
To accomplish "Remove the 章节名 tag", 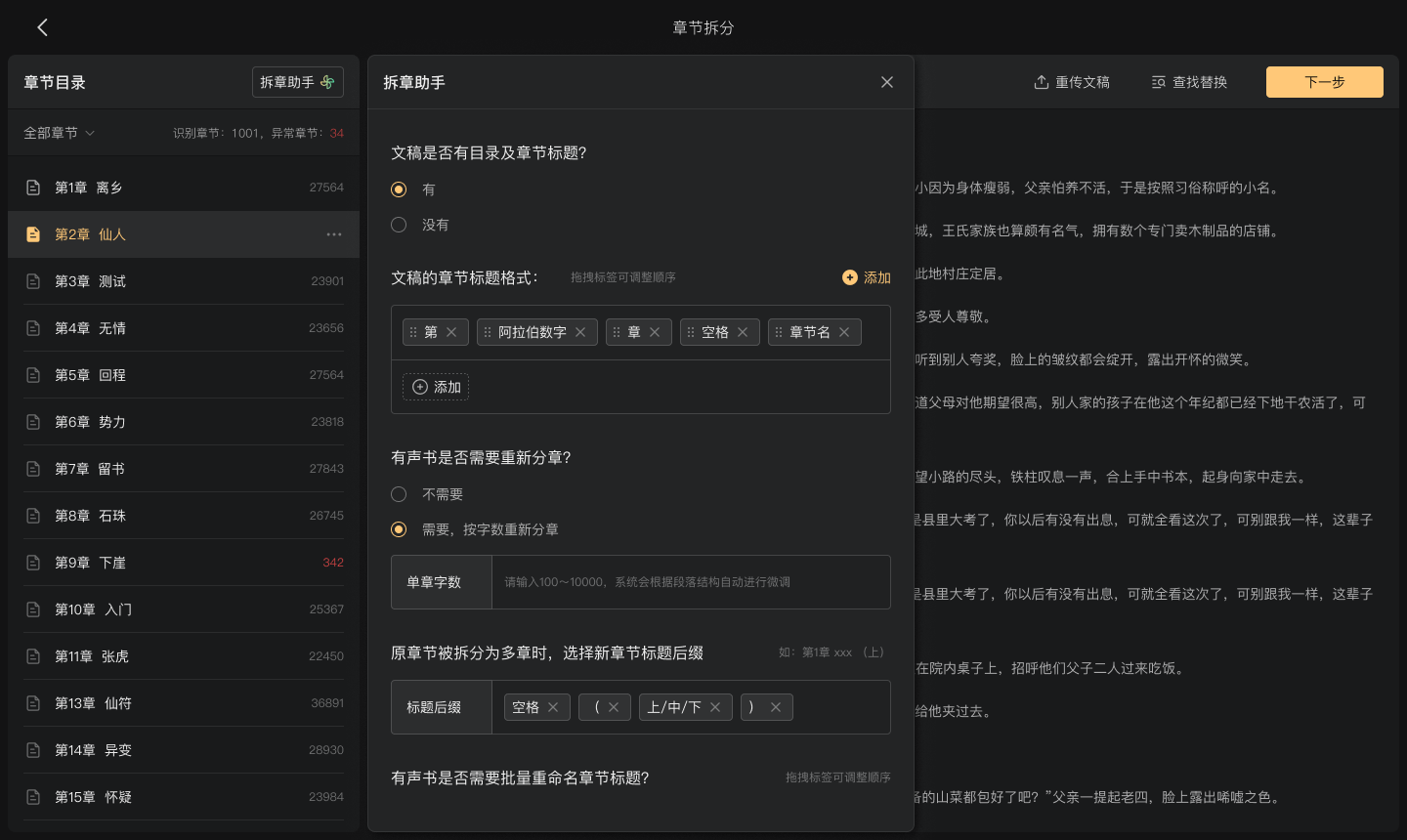I will pyautogui.click(x=844, y=332).
